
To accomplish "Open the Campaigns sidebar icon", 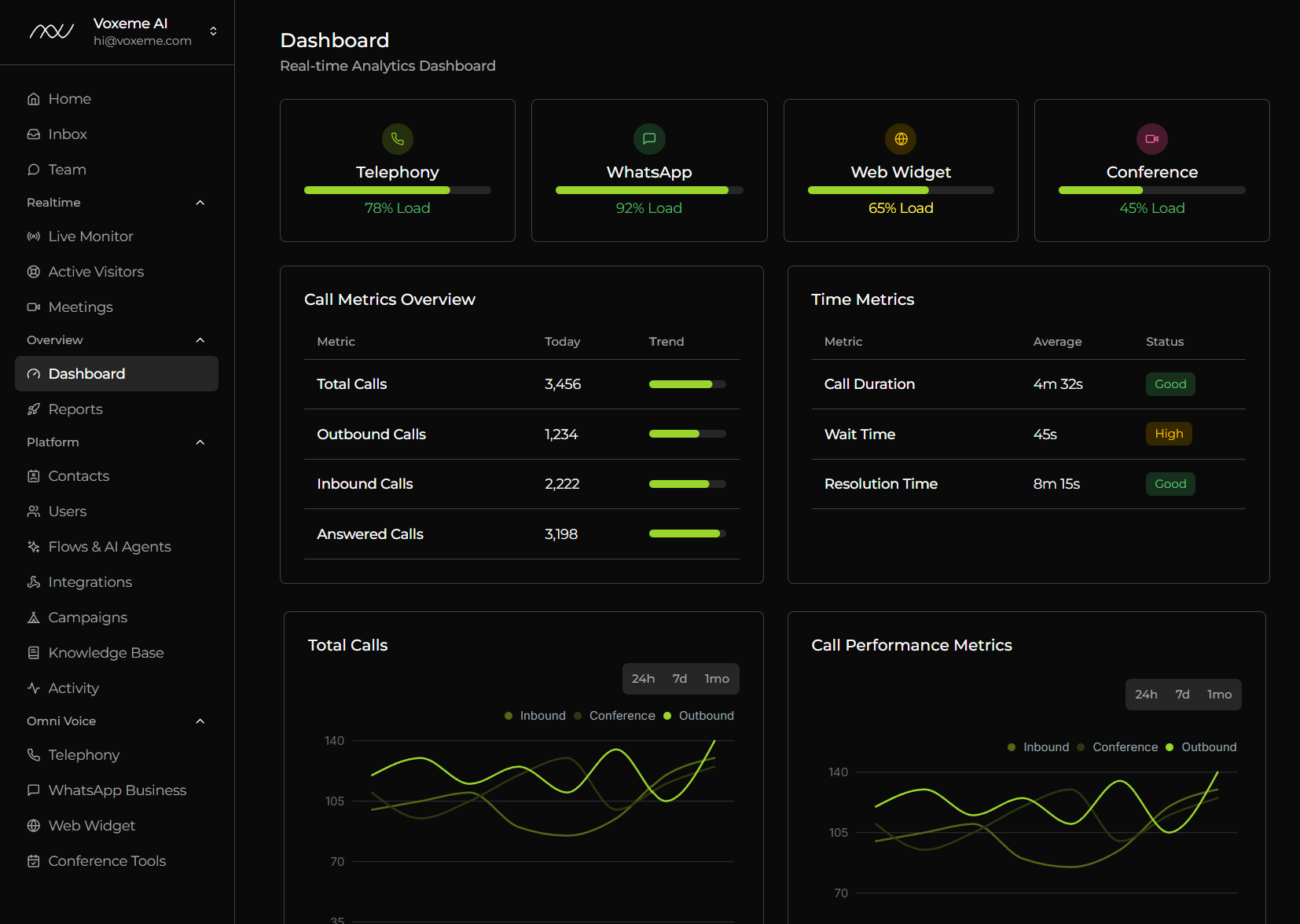I will tap(33, 617).
